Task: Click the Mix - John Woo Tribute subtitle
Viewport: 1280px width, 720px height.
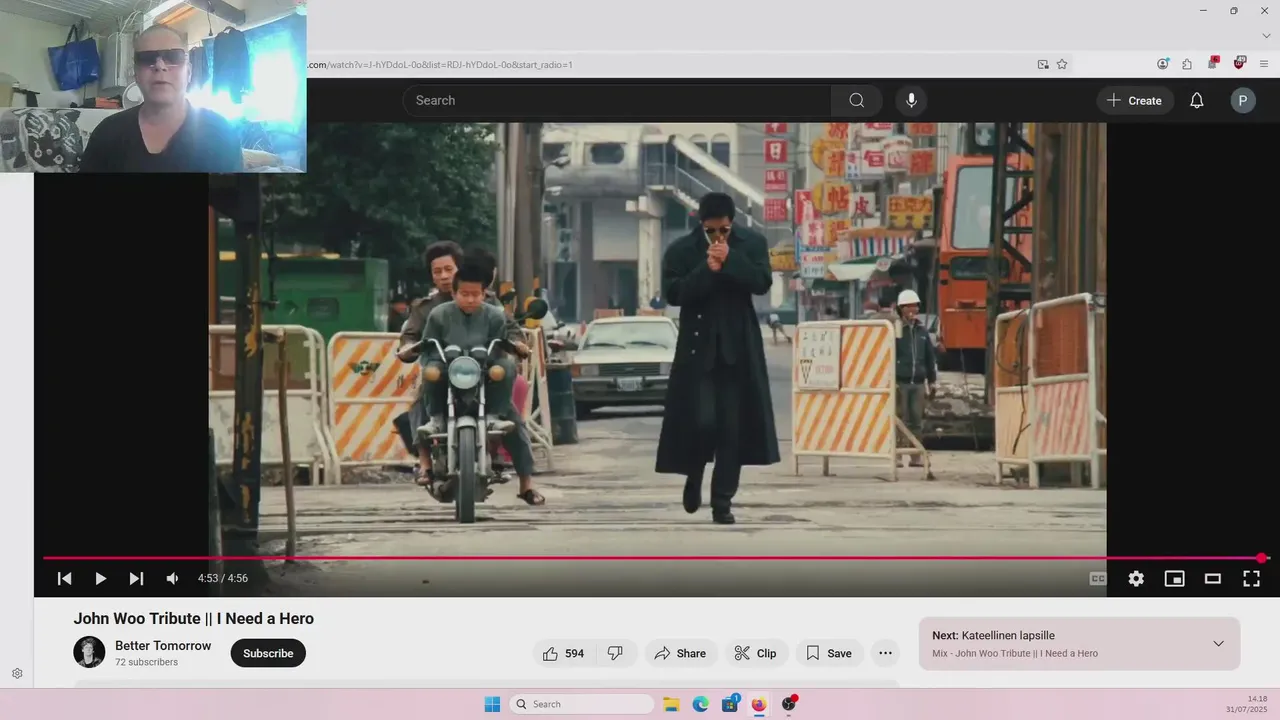Action: click(x=1015, y=653)
